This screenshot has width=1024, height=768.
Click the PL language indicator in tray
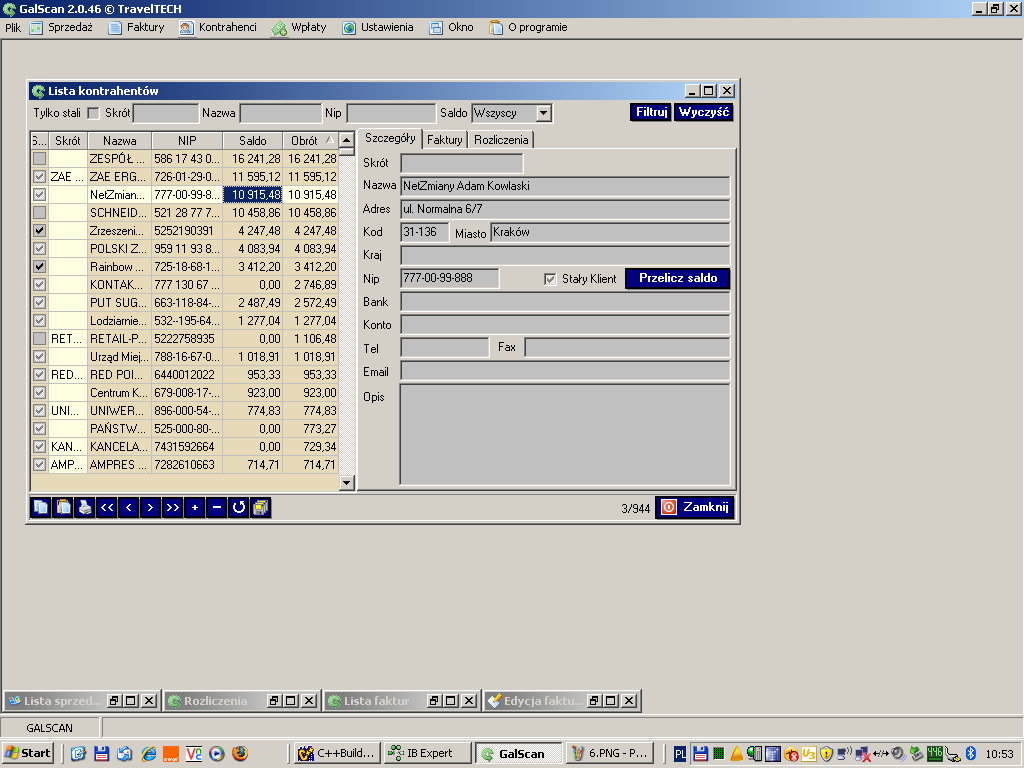coord(680,754)
